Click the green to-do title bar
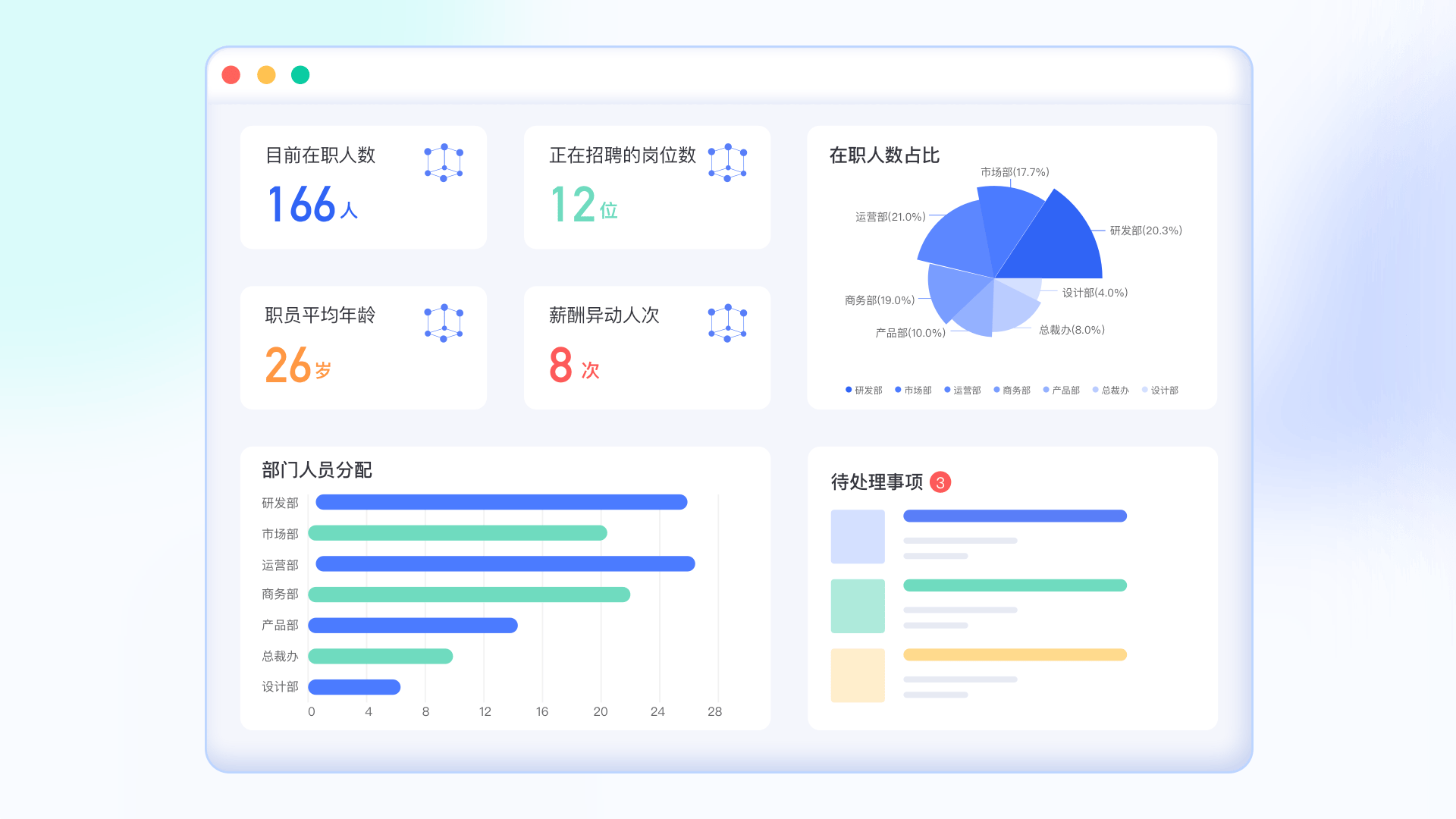This screenshot has height=819, width=1456. [1015, 585]
